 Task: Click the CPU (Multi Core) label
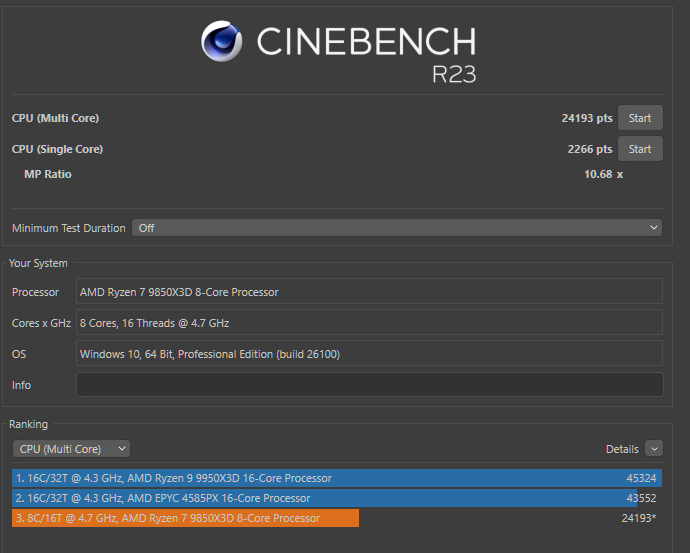tap(55, 118)
